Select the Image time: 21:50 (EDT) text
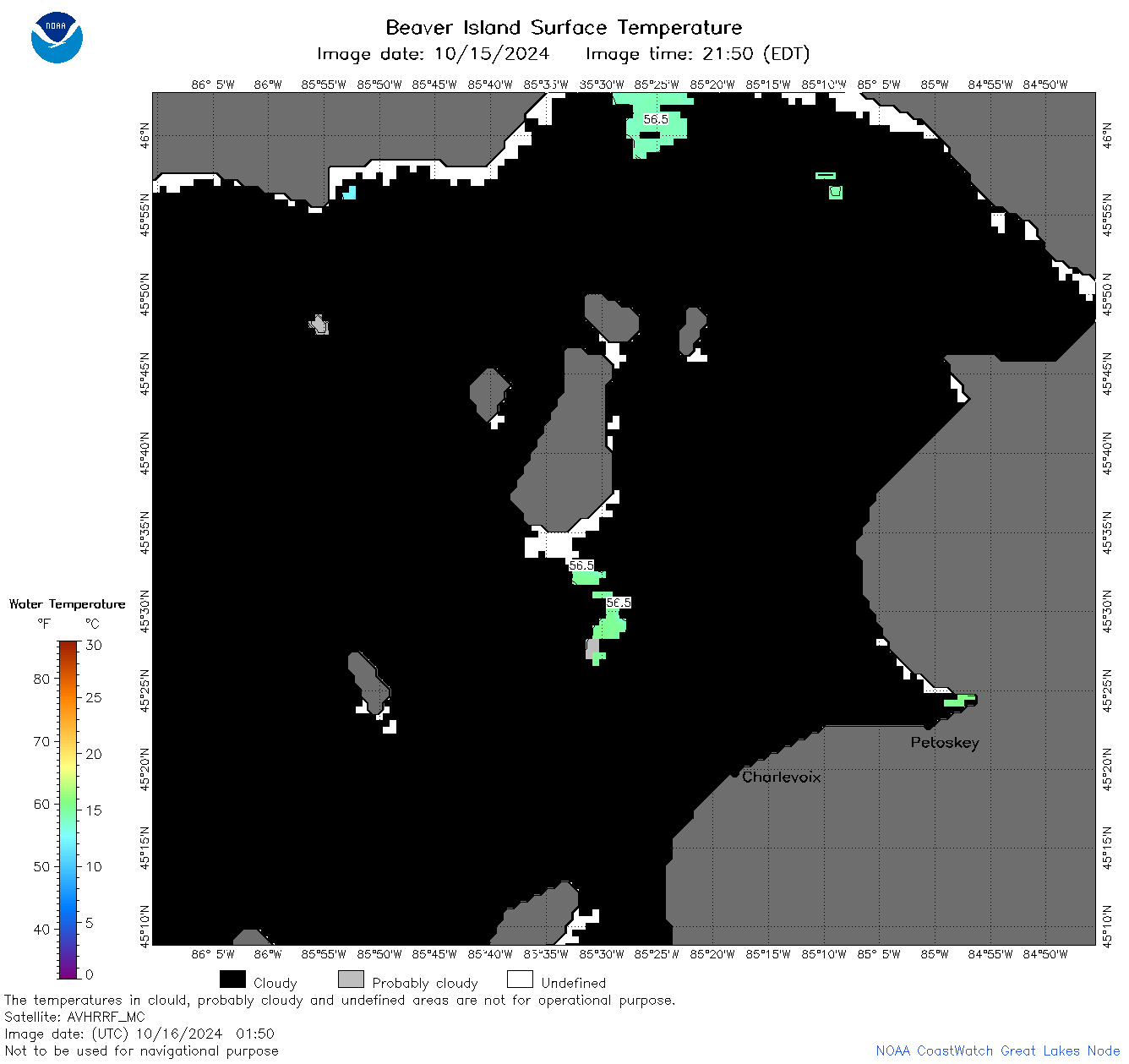The height and width of the screenshot is (1064, 1129). coord(697,54)
